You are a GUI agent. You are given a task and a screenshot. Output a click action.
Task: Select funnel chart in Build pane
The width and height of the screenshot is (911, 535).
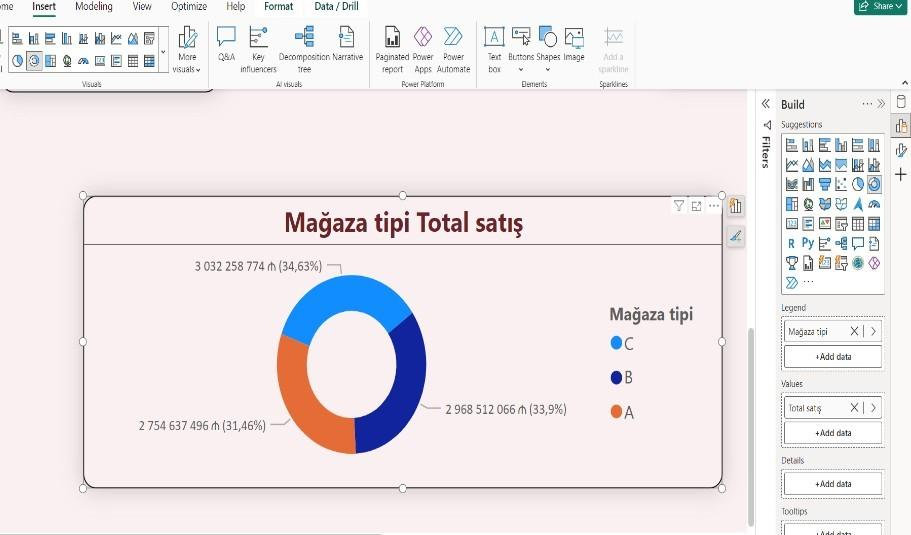click(x=824, y=184)
